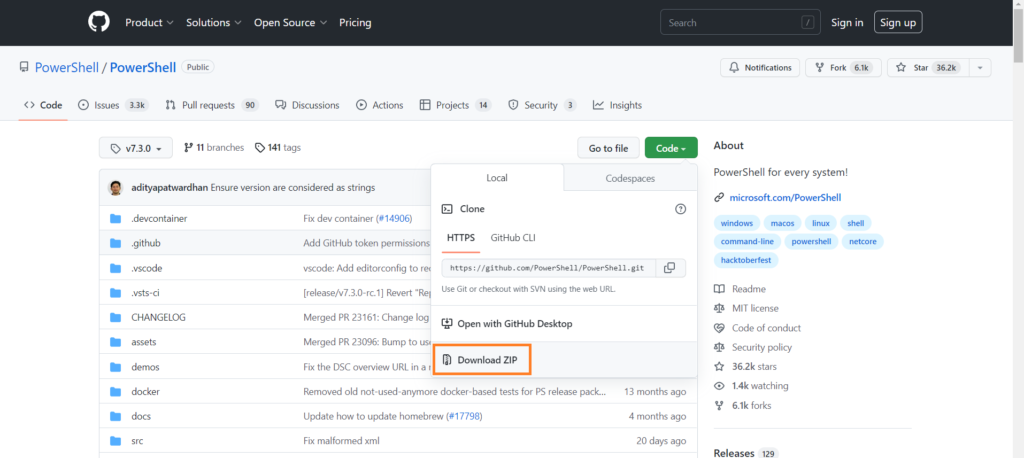Open the 141 tags link
The width and height of the screenshot is (1024, 458).
pos(278,148)
